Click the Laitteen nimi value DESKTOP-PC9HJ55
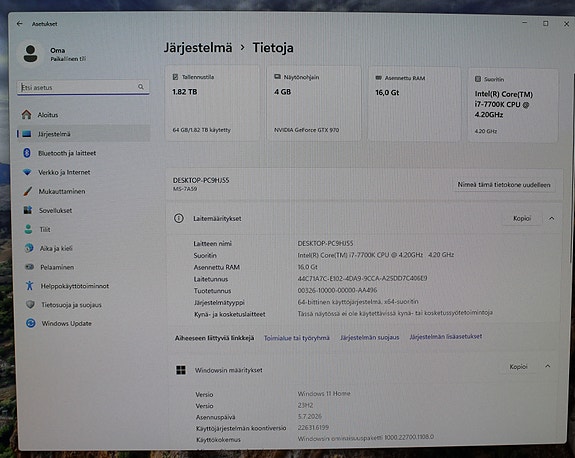575x458 pixels. pyautogui.click(x=325, y=243)
